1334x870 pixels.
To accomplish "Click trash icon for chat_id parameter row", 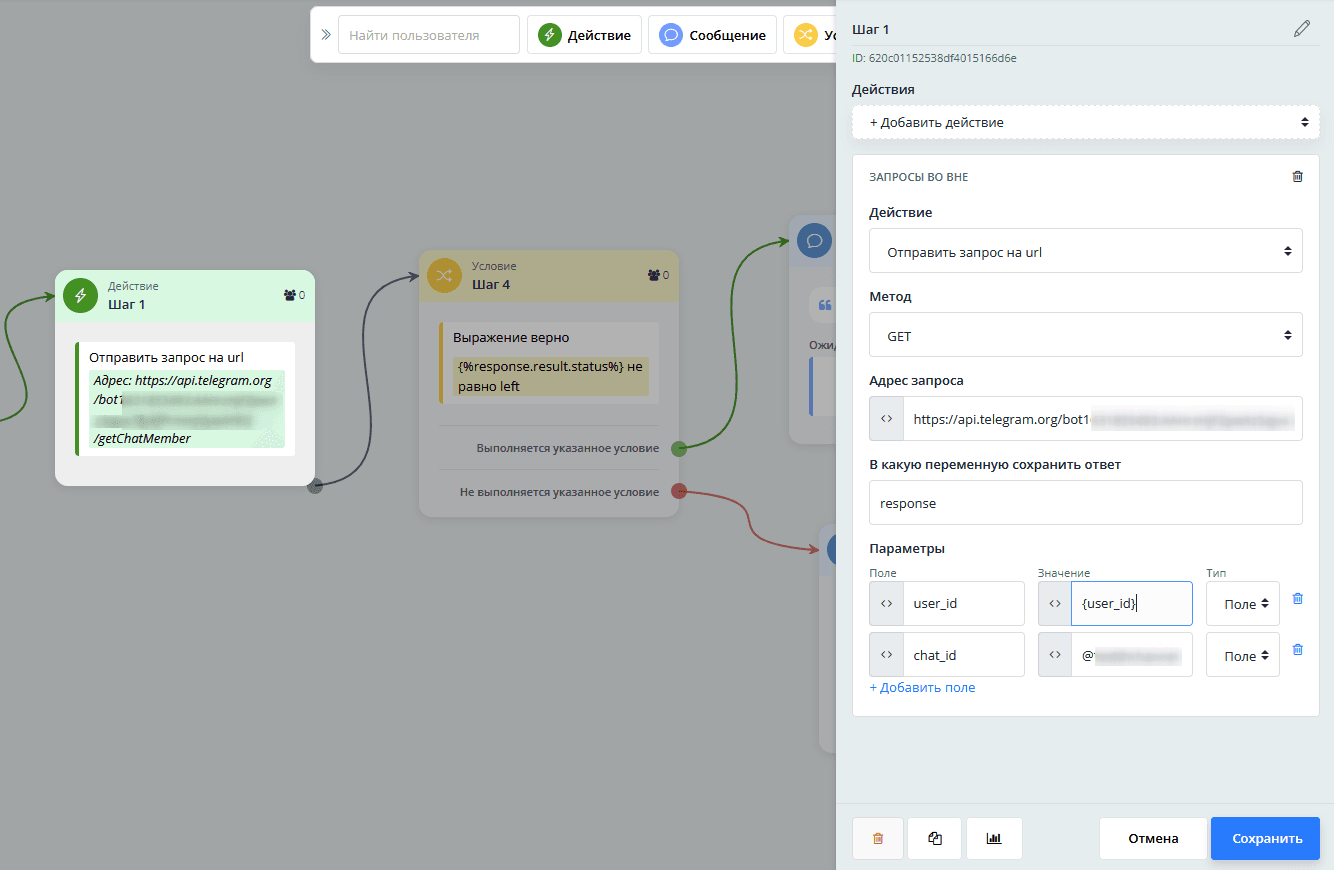I will (1298, 650).
